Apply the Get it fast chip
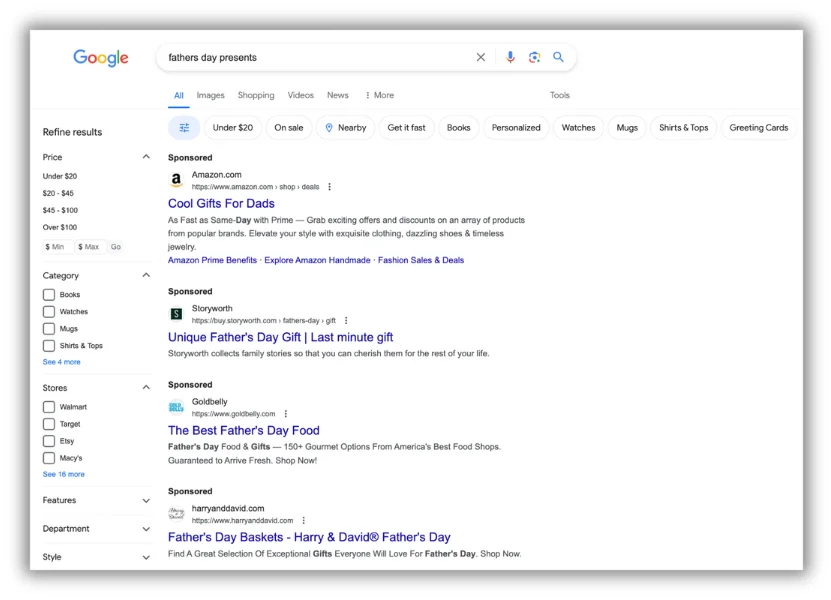 pyautogui.click(x=406, y=128)
